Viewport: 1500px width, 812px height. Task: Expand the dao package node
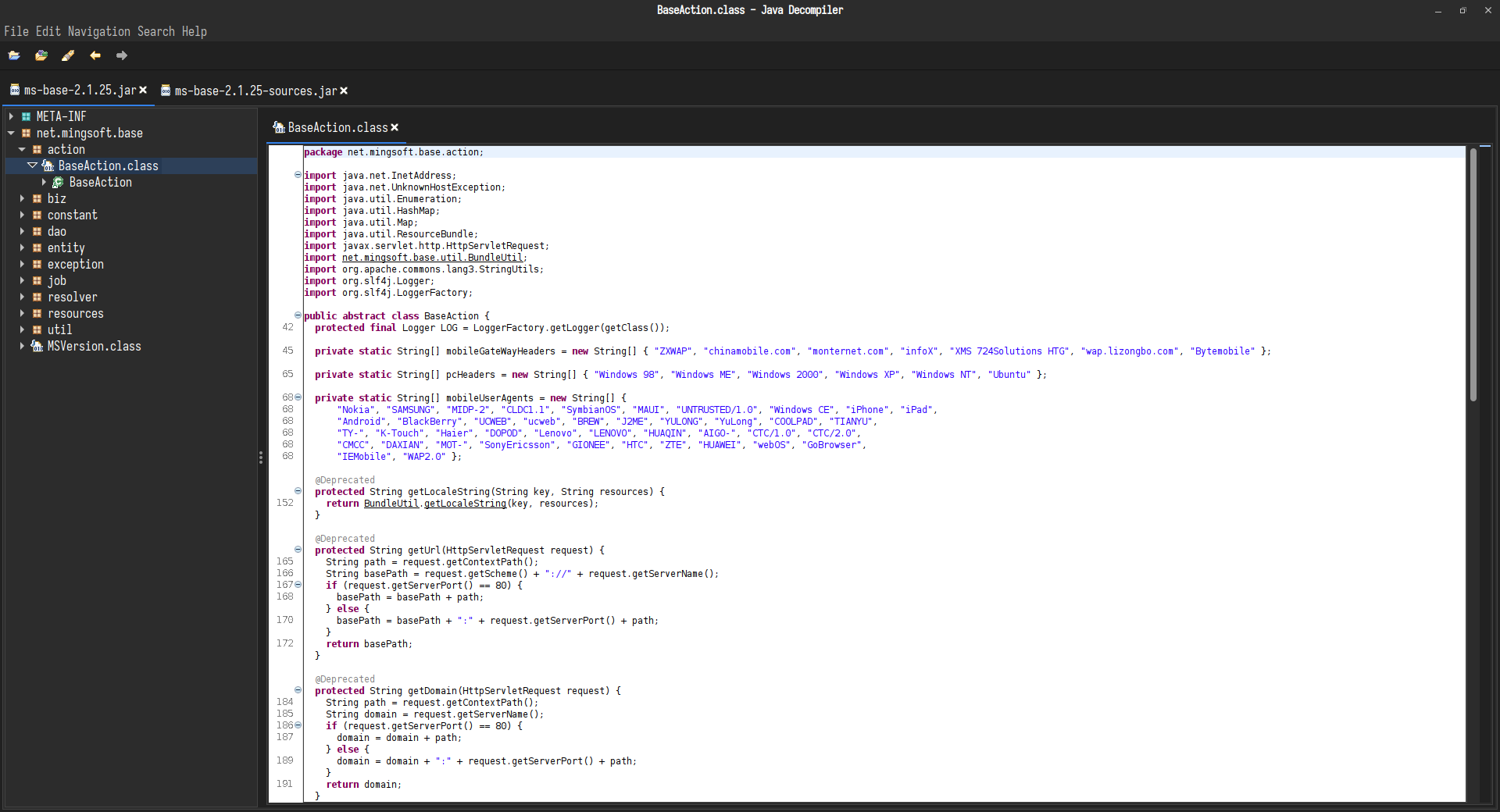click(x=22, y=231)
